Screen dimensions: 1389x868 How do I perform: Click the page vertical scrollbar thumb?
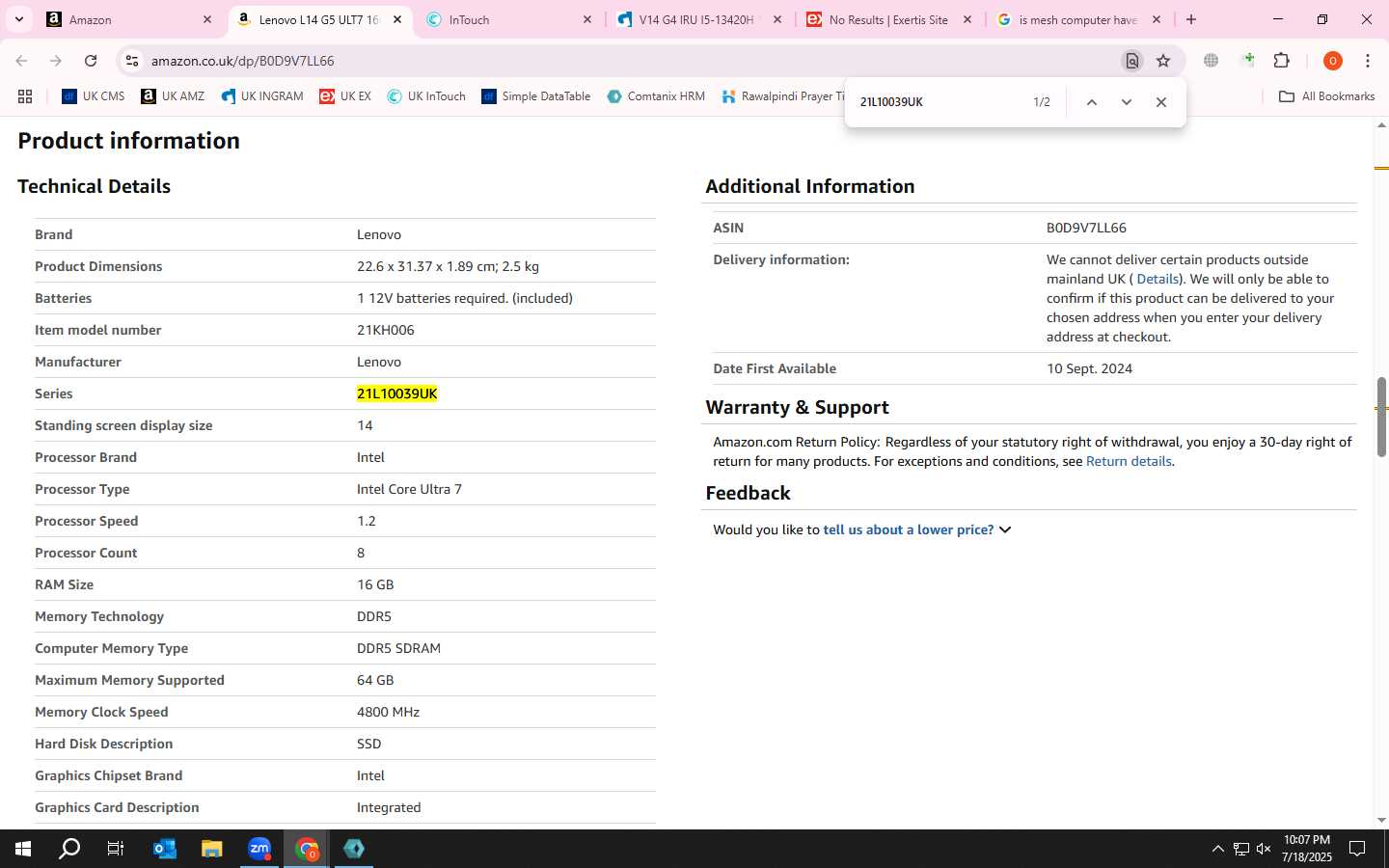[x=1381, y=417]
